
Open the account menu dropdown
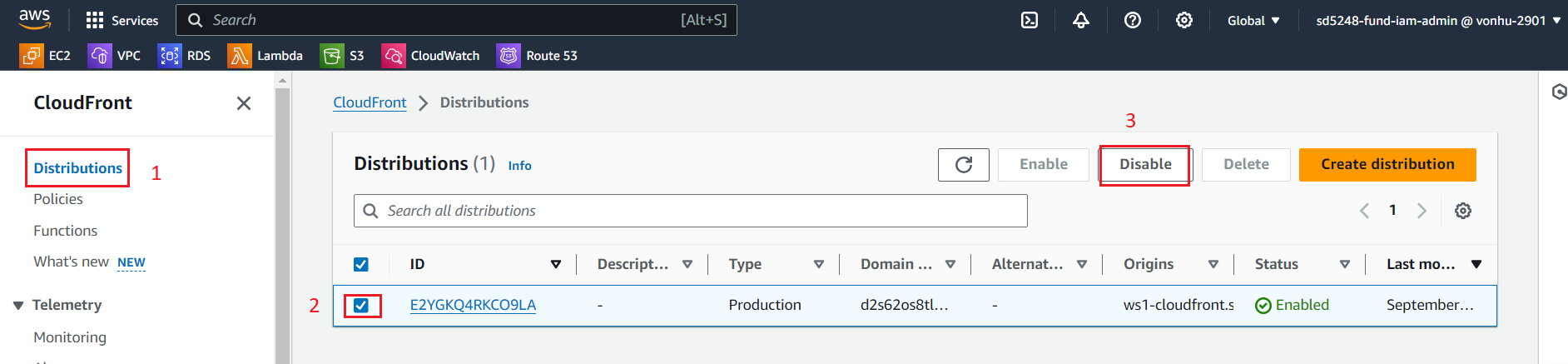point(1437,20)
